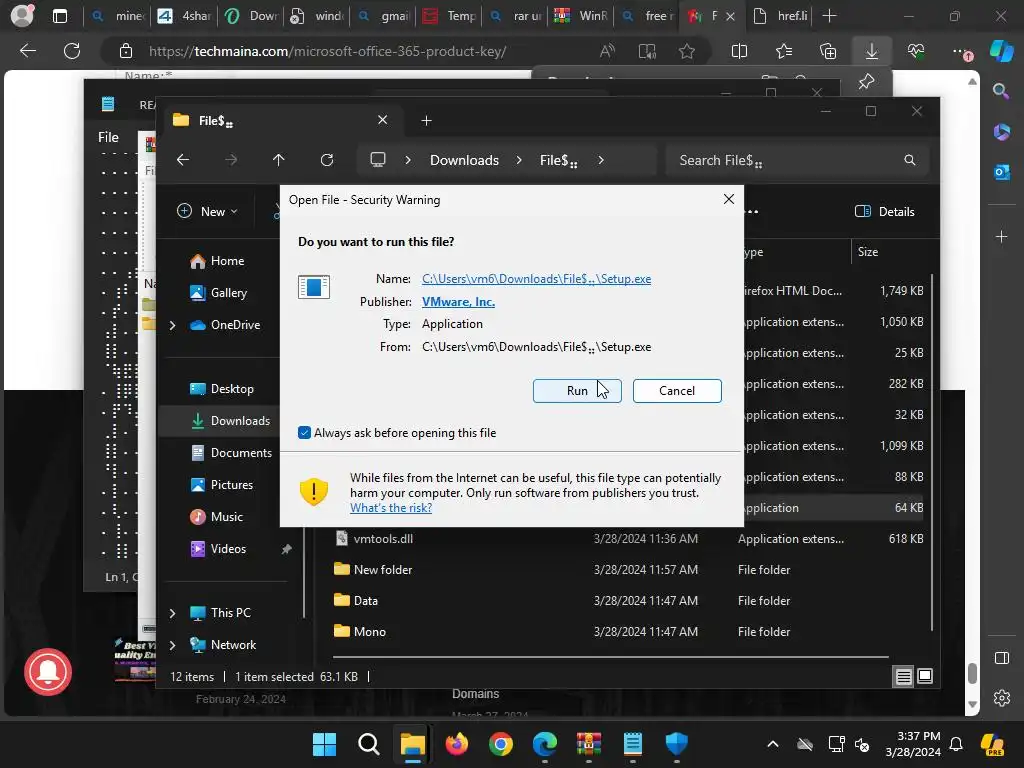Screen dimensions: 1024x768
Task: Open a new Edge tab
Action: [x=829, y=16]
